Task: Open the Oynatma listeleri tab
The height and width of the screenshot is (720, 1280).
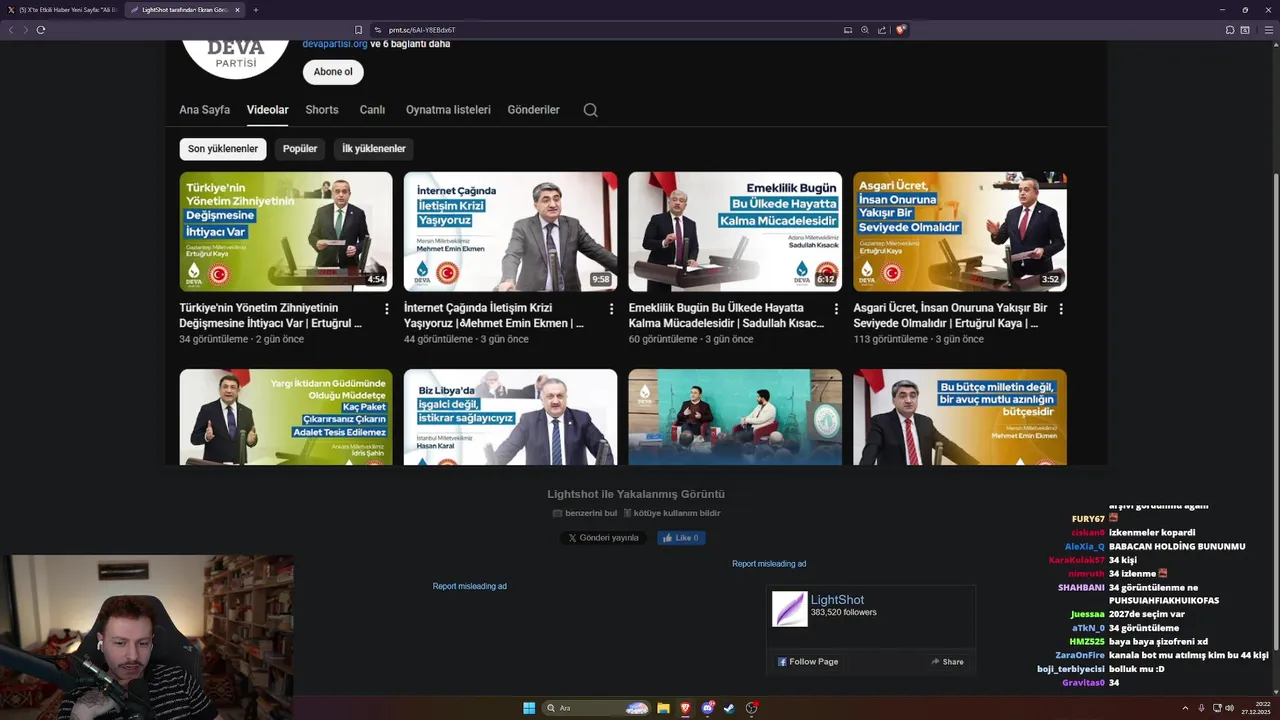Action: point(448,110)
